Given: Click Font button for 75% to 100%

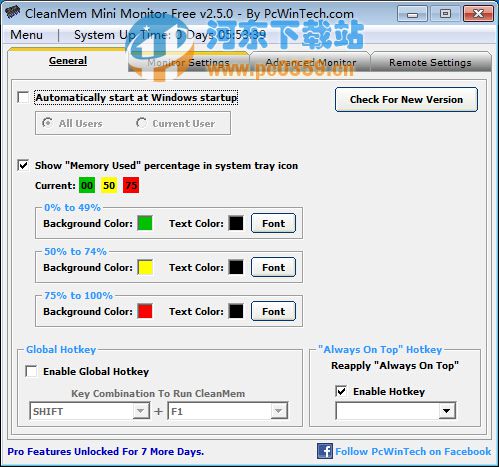Looking at the screenshot, I should pos(273,311).
